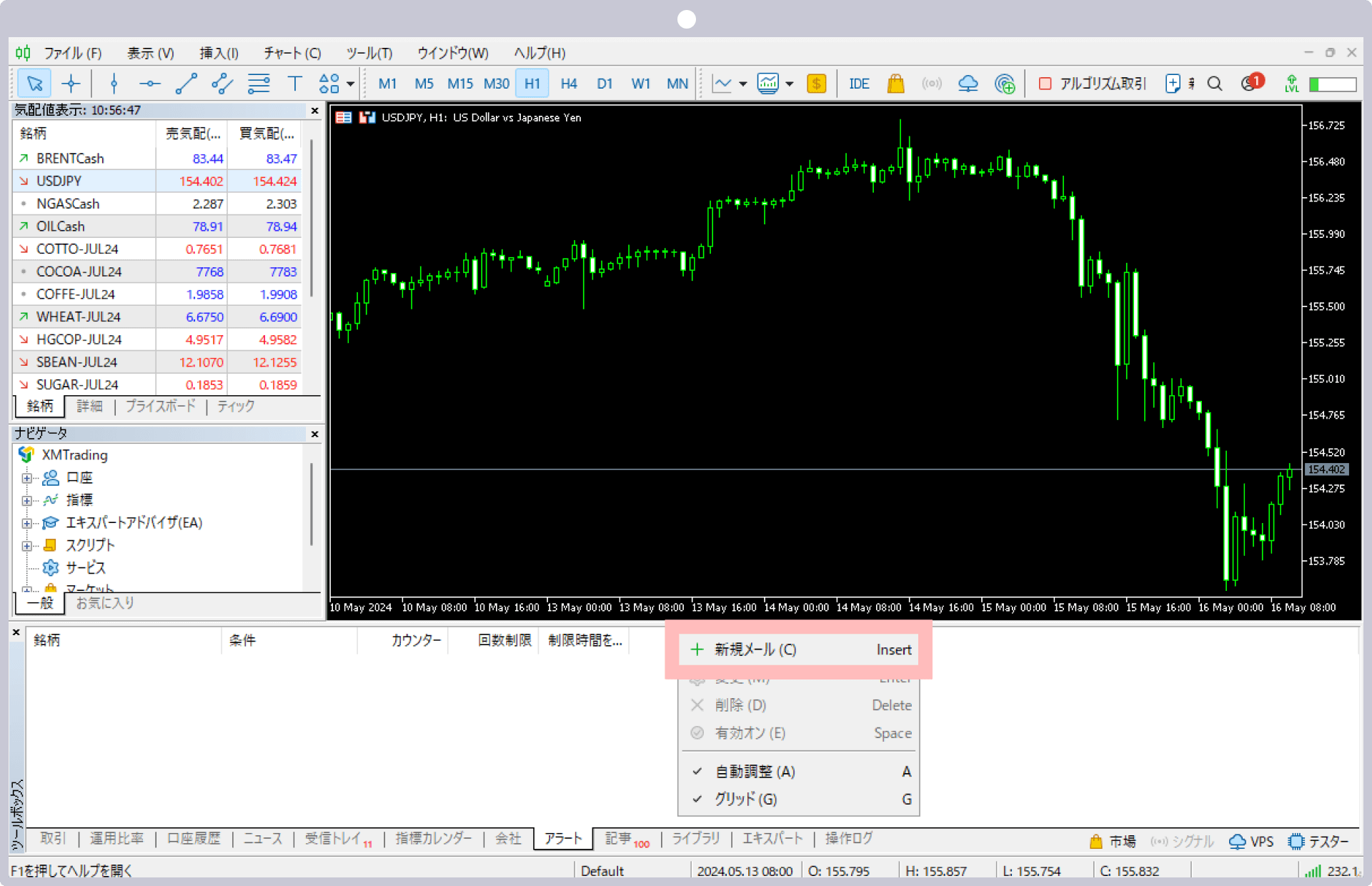Open the VPS cloud icon

click(x=968, y=84)
